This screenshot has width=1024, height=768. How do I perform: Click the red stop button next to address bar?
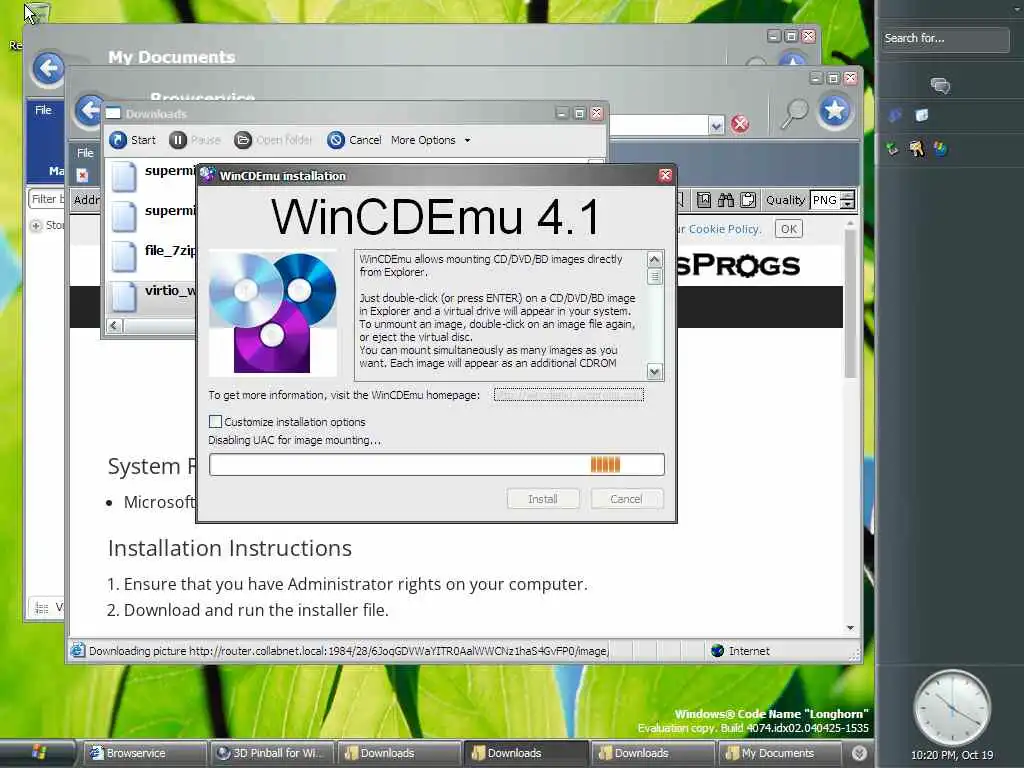739,124
